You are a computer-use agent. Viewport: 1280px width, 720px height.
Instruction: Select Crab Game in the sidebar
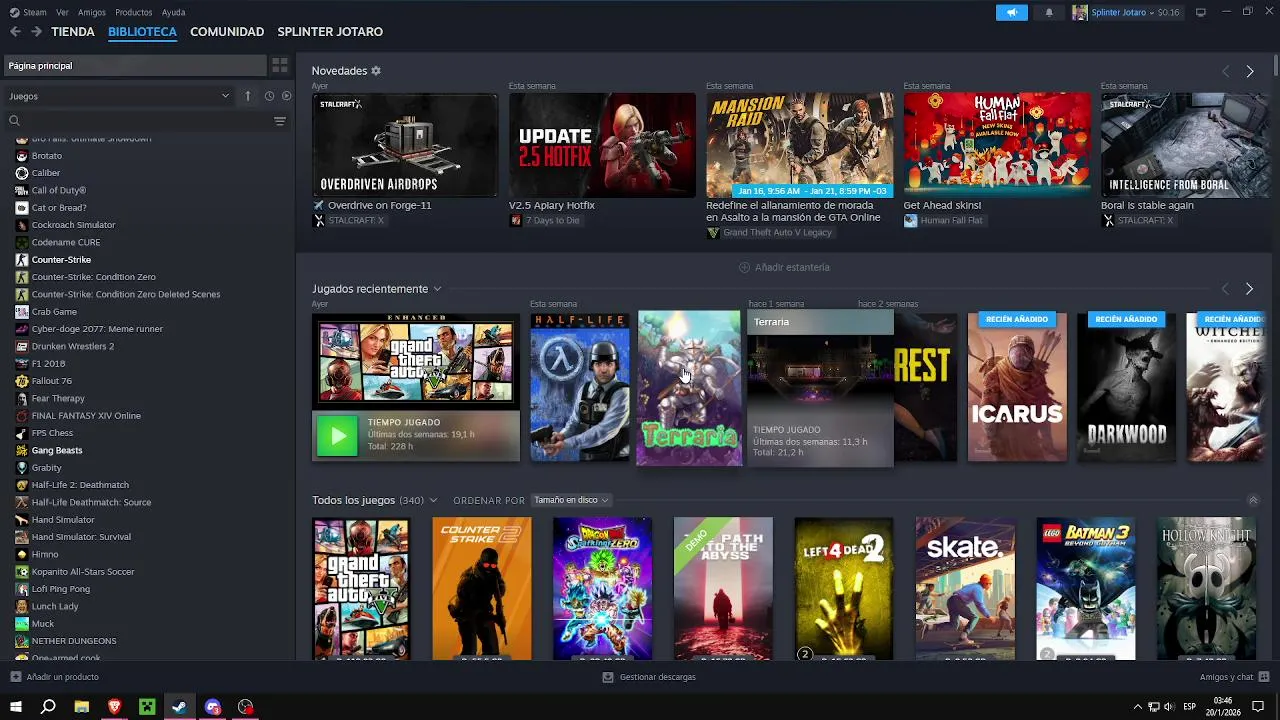[x=54, y=312]
